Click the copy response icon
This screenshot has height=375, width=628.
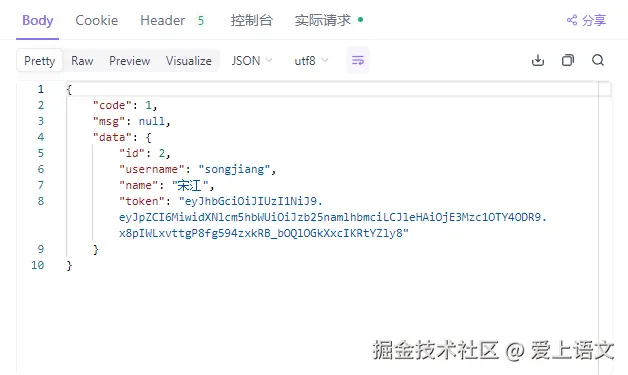568,60
